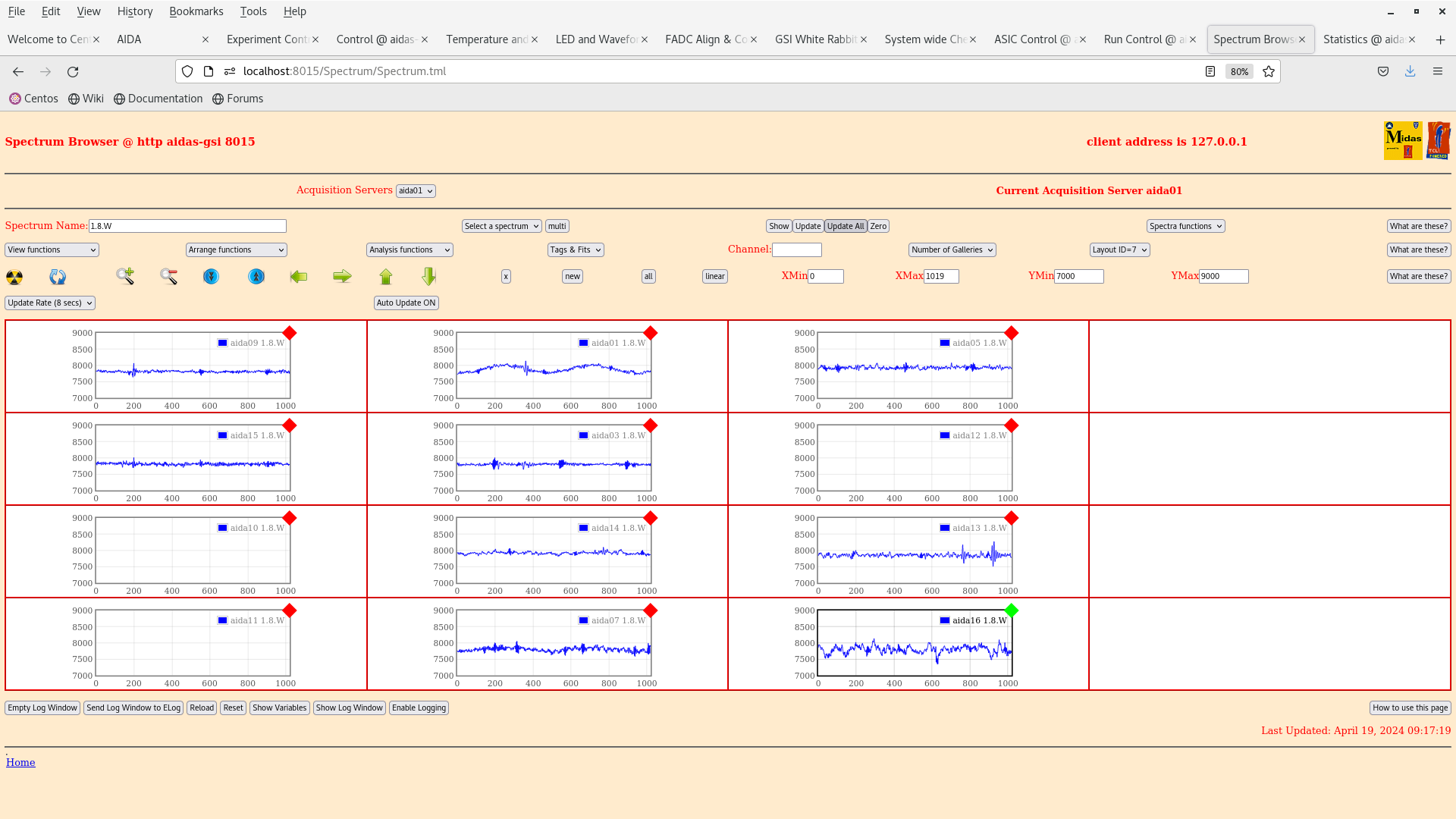This screenshot has height=819, width=1456.
Task: Click the Midas logo icon
Action: [1403, 140]
